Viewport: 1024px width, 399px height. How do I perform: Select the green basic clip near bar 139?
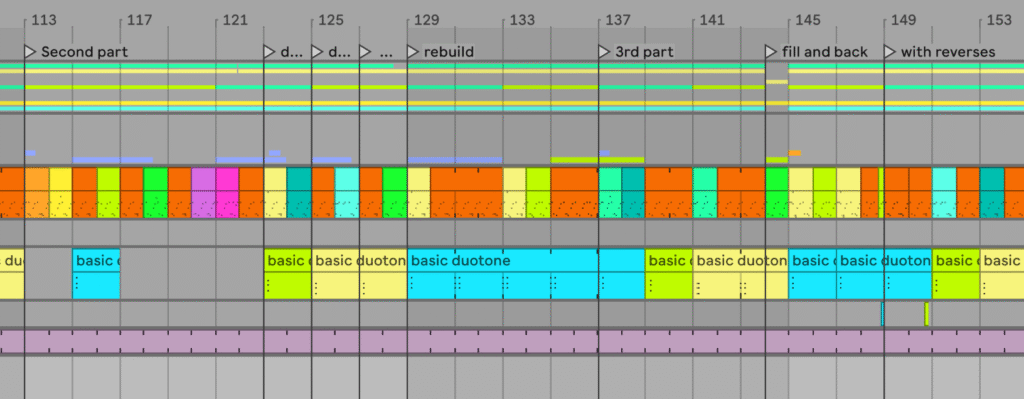669,274
